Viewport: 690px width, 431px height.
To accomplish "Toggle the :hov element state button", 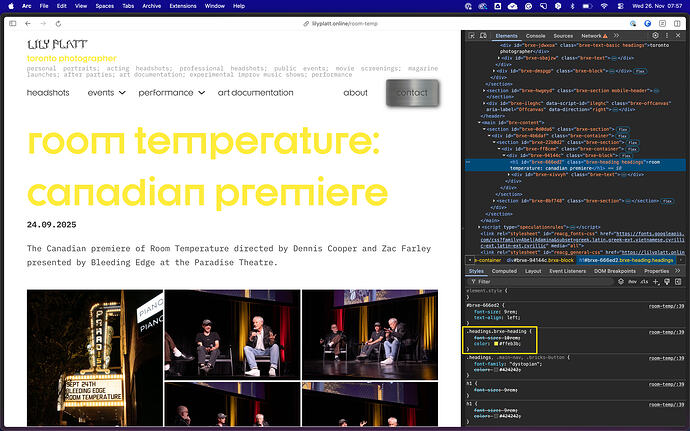I will click(633, 281).
